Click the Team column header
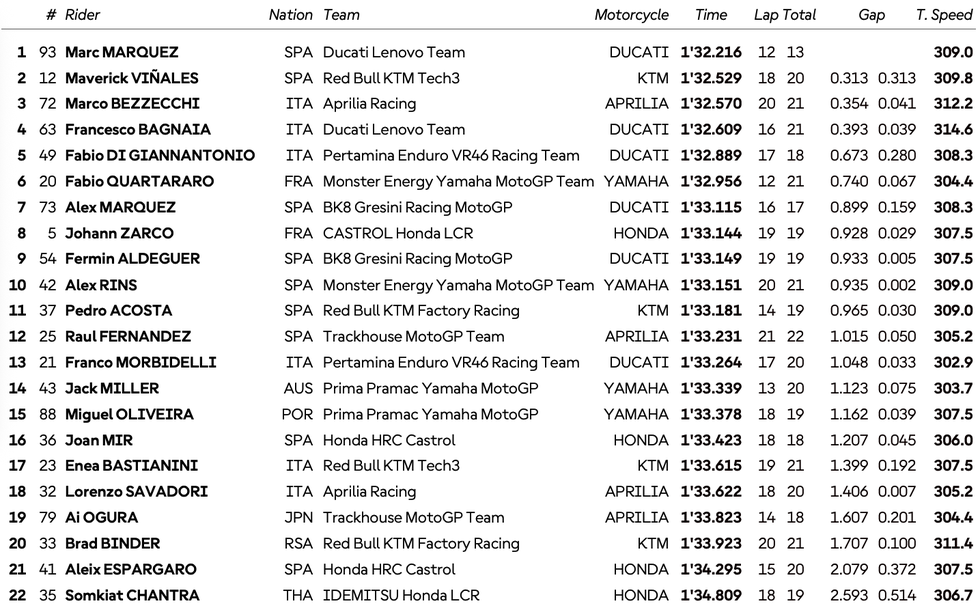The width and height of the screenshot is (980, 608). point(341,15)
